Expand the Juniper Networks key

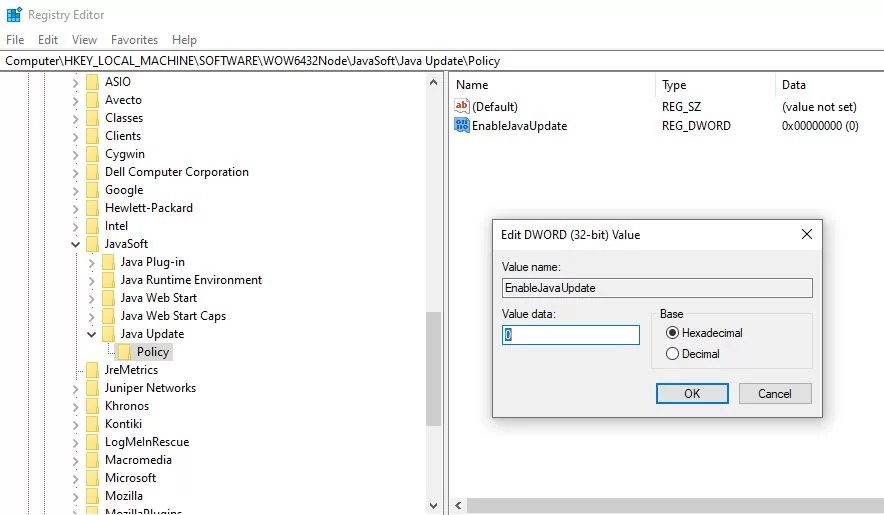[x=76, y=389]
